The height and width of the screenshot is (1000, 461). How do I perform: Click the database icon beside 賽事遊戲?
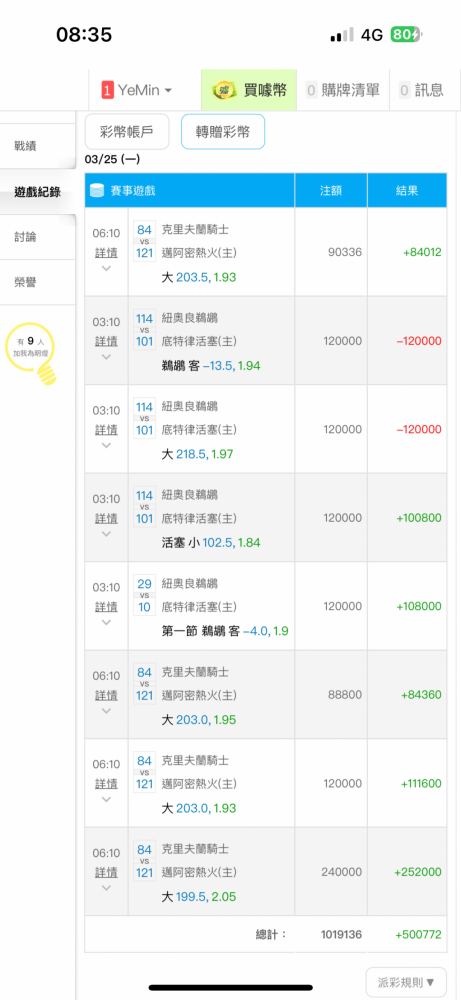tap(97, 190)
